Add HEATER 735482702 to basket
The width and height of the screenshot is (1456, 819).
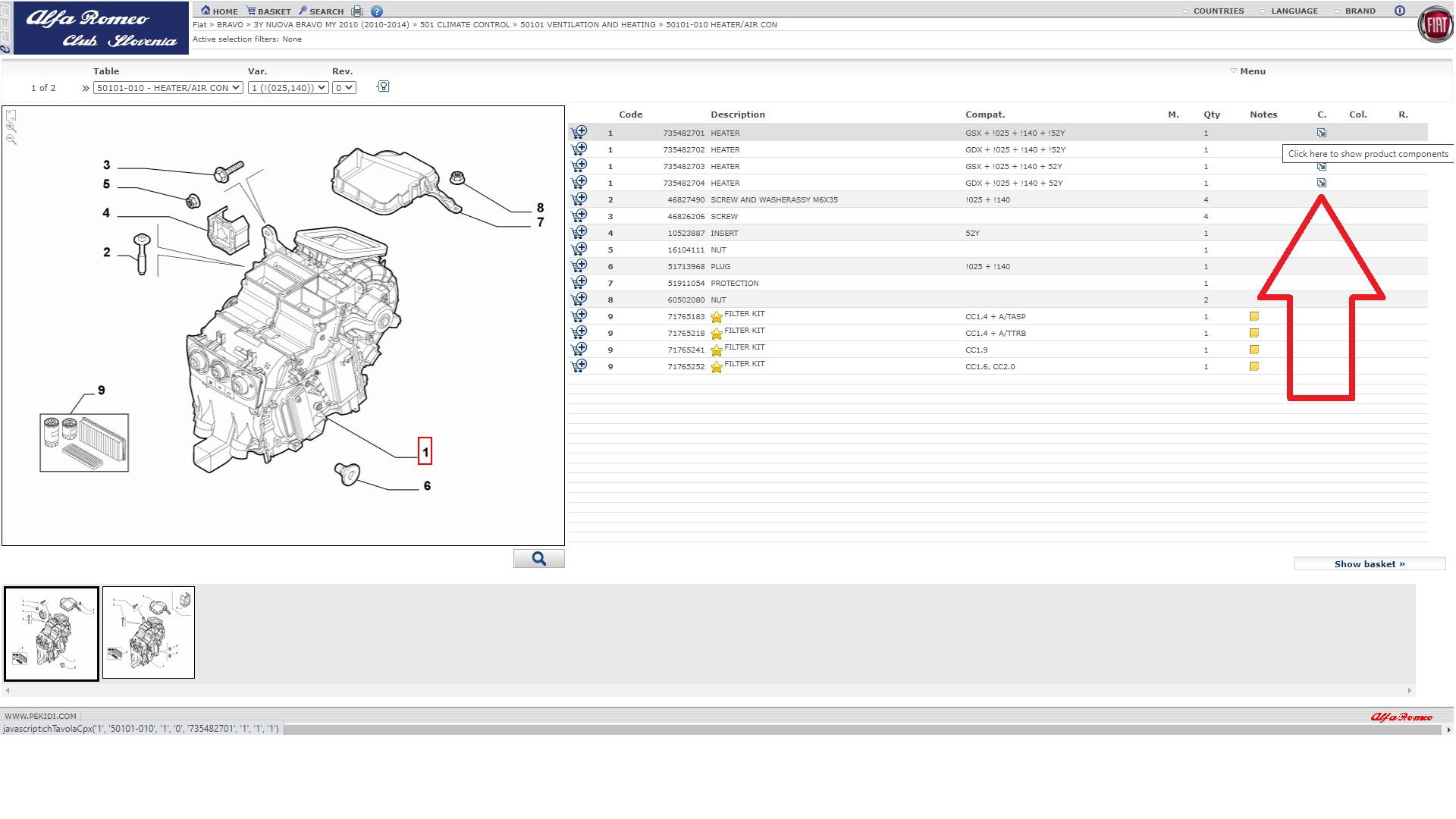pos(579,149)
